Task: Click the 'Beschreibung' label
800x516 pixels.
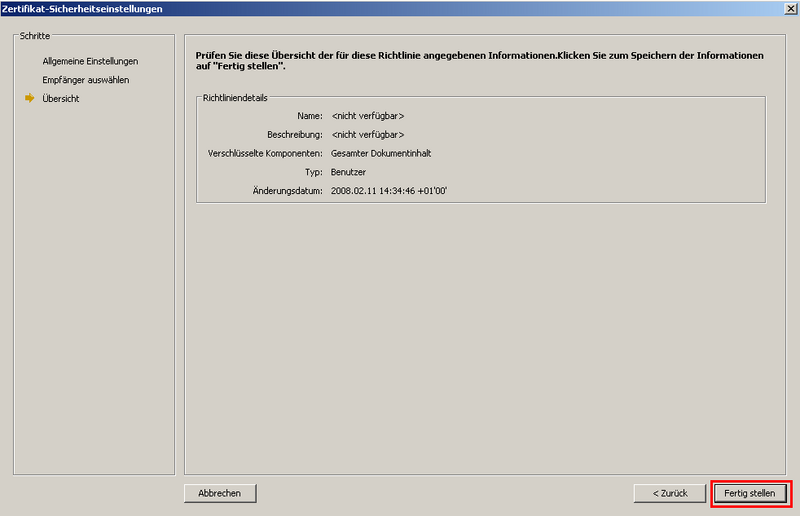Action: tap(295, 134)
